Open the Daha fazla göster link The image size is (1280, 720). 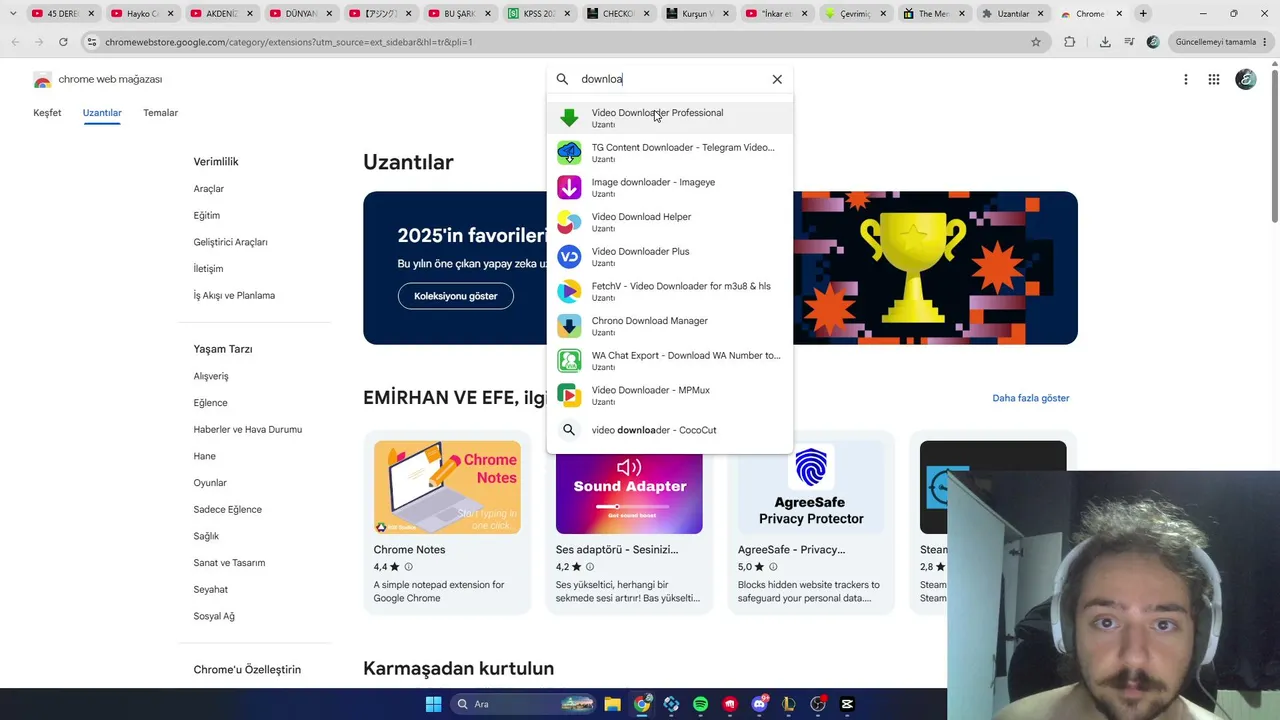coord(1031,398)
